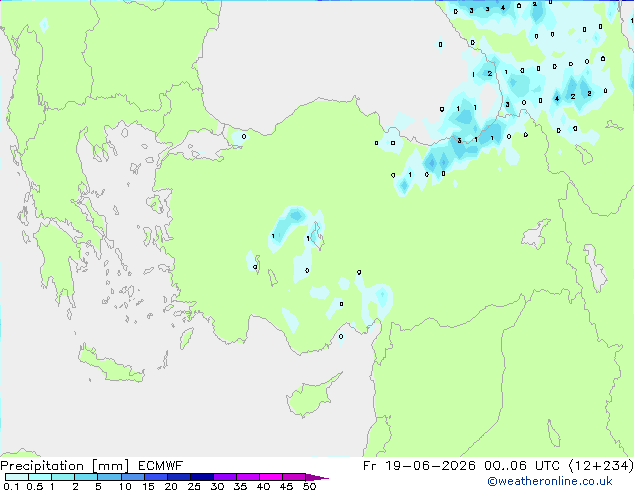Click the 5 to 10 mm legend swatch

[110, 477]
